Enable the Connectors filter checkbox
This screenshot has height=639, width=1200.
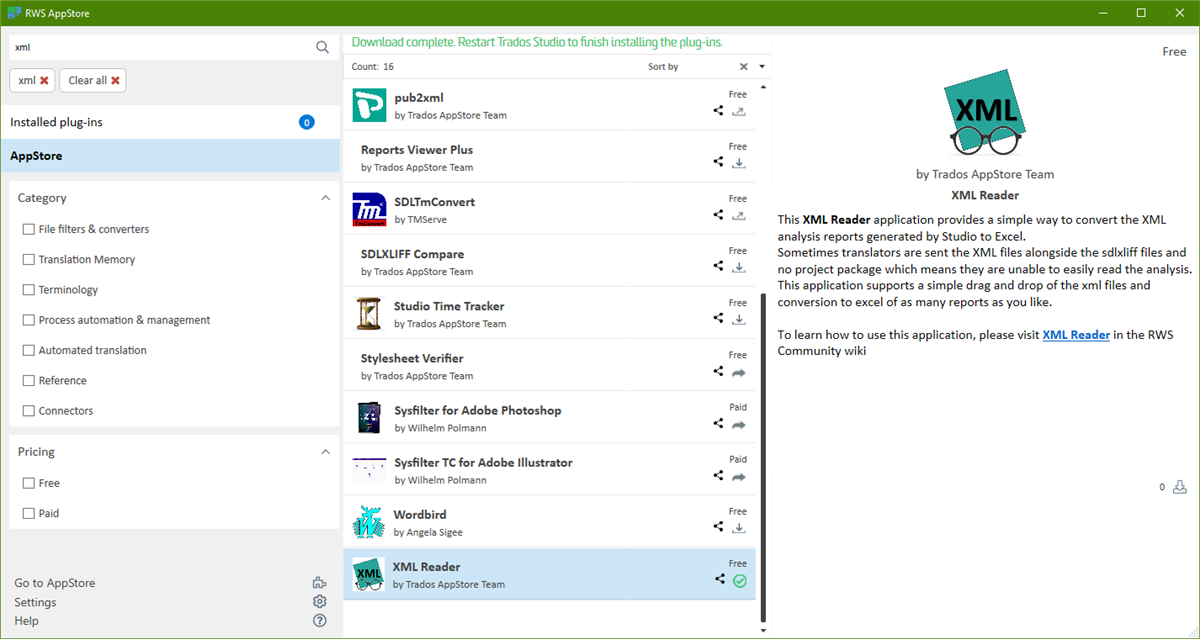29,411
